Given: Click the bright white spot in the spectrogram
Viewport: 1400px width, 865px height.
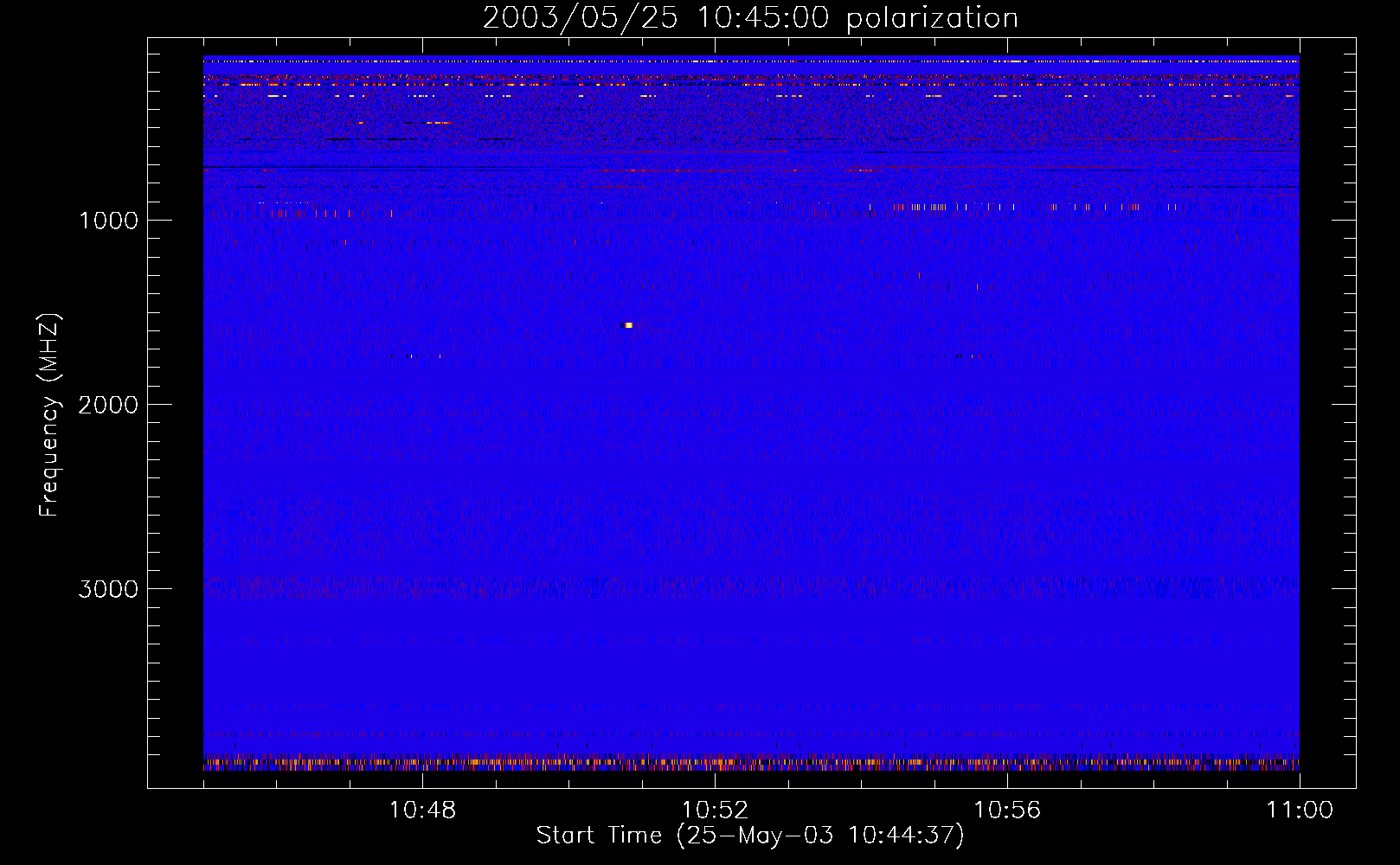Looking at the screenshot, I should point(629,325).
